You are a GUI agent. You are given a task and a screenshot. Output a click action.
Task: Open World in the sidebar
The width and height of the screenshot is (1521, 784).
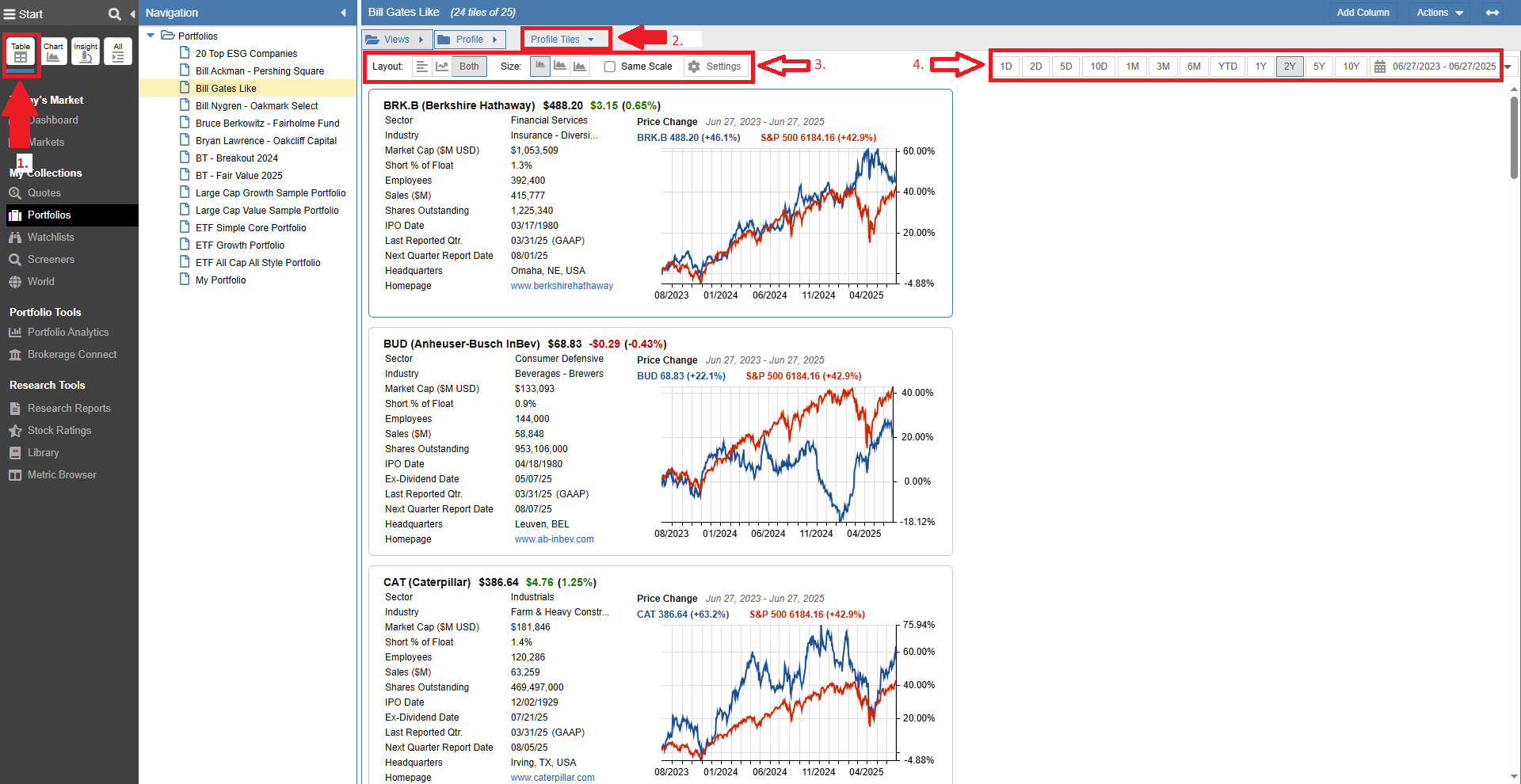[x=41, y=282]
